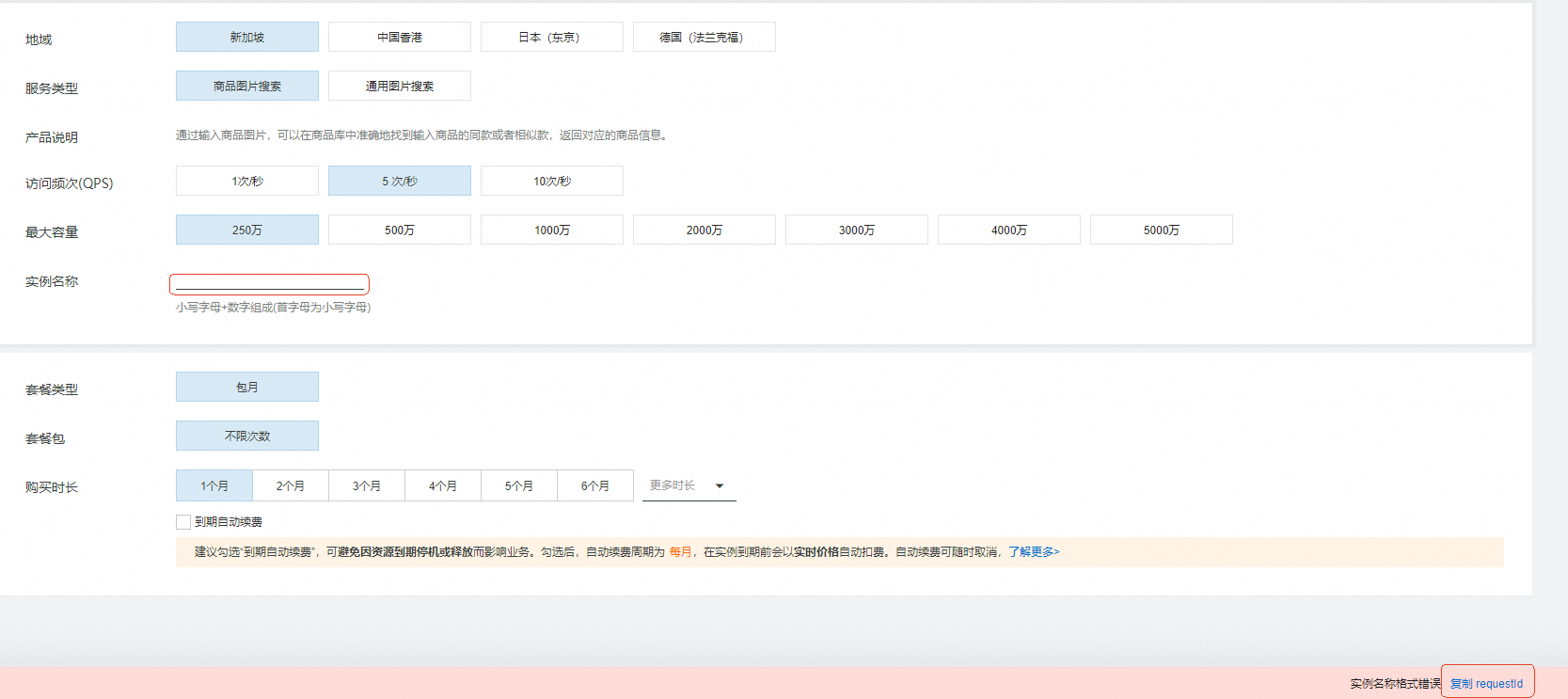Set QPS to 5 次/秒

coord(400,181)
